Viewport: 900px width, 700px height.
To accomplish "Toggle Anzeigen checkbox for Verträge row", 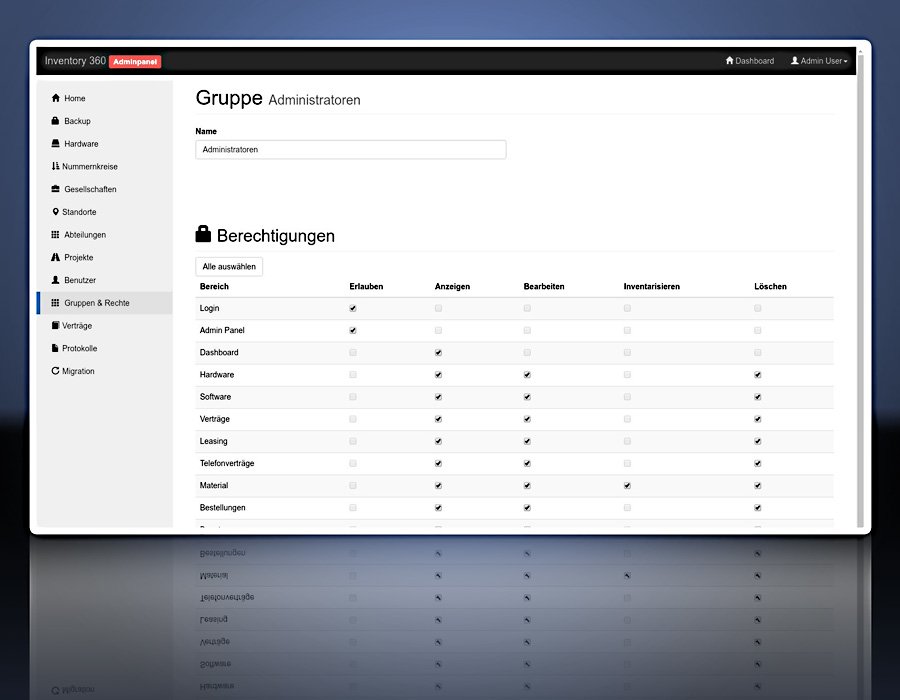I will point(439,419).
